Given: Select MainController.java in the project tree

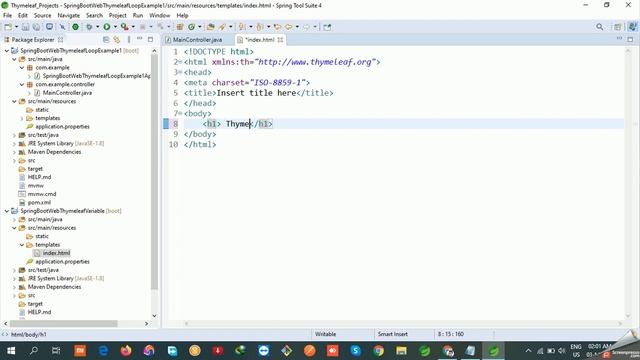Looking at the screenshot, I should coord(67,93).
